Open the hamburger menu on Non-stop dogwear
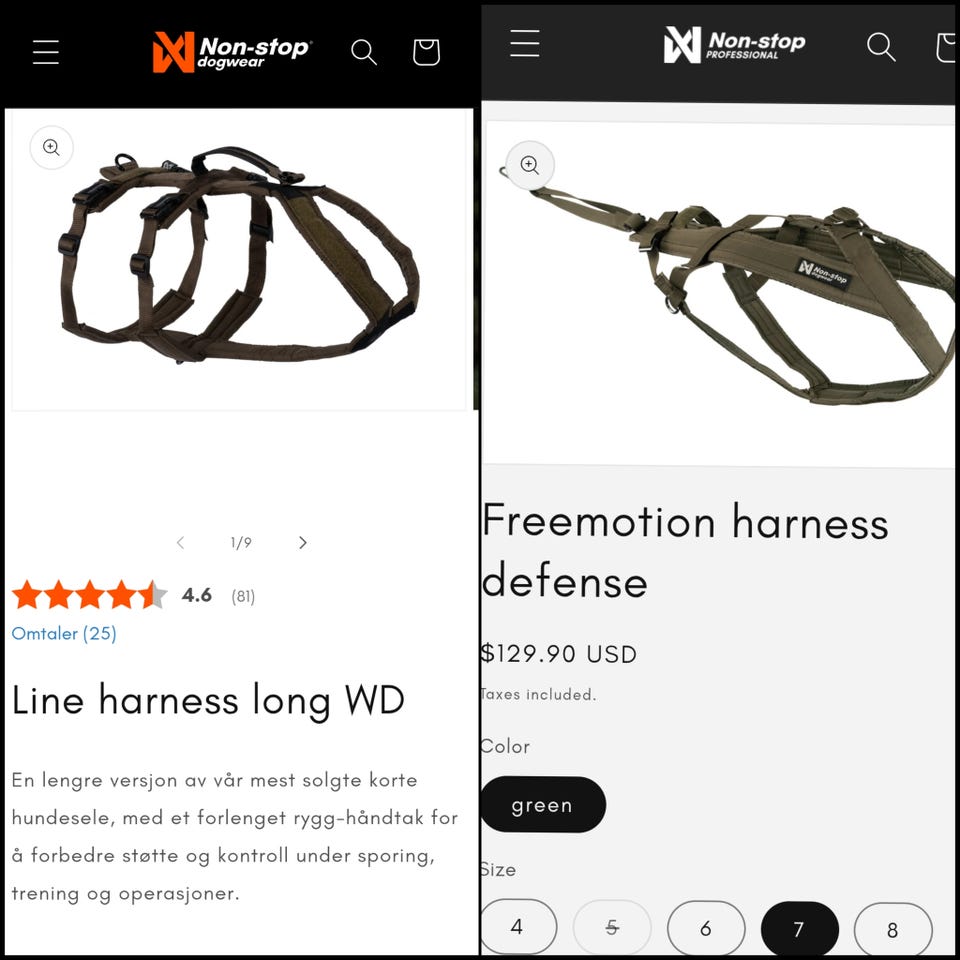 pyautogui.click(x=46, y=51)
